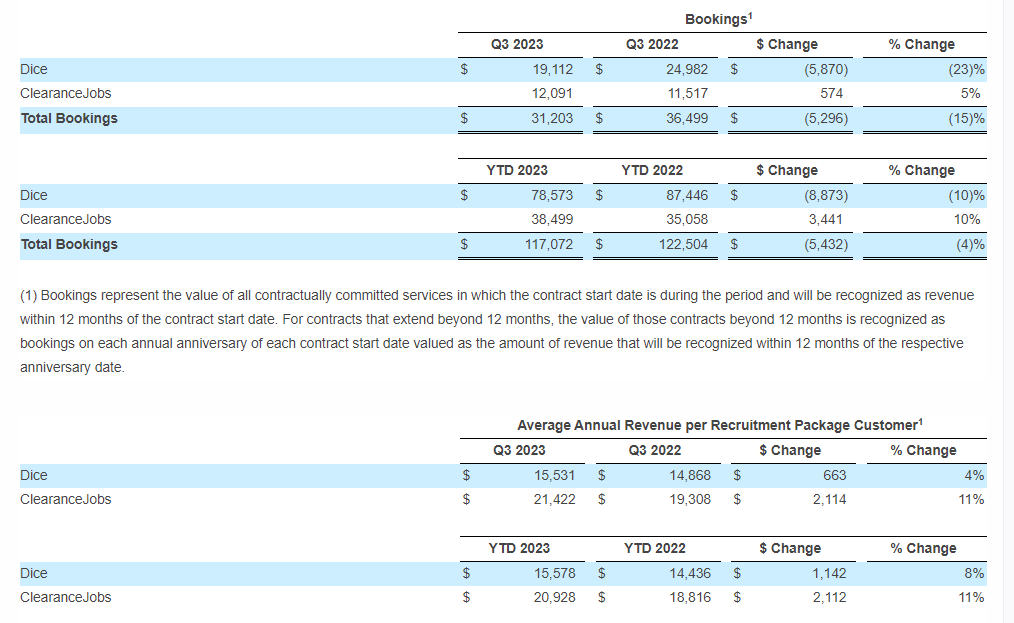Select the Dice Q3 2023 bookings value 19,112
This screenshot has height=623, width=1014.
553,69
